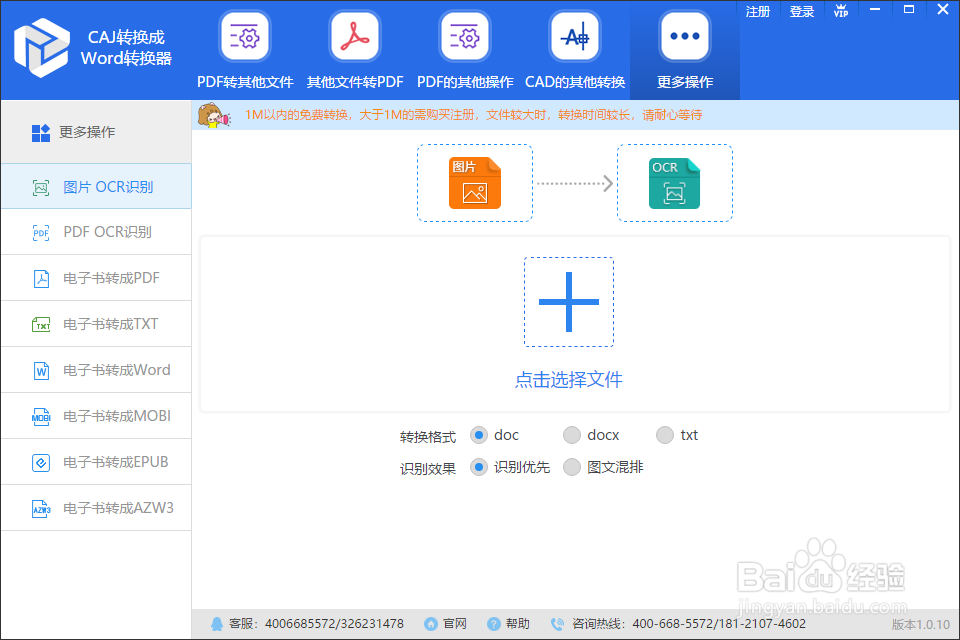This screenshot has width=960, height=640.
Task: Expand 电子书转成AZW3 option
Action: click(95, 508)
